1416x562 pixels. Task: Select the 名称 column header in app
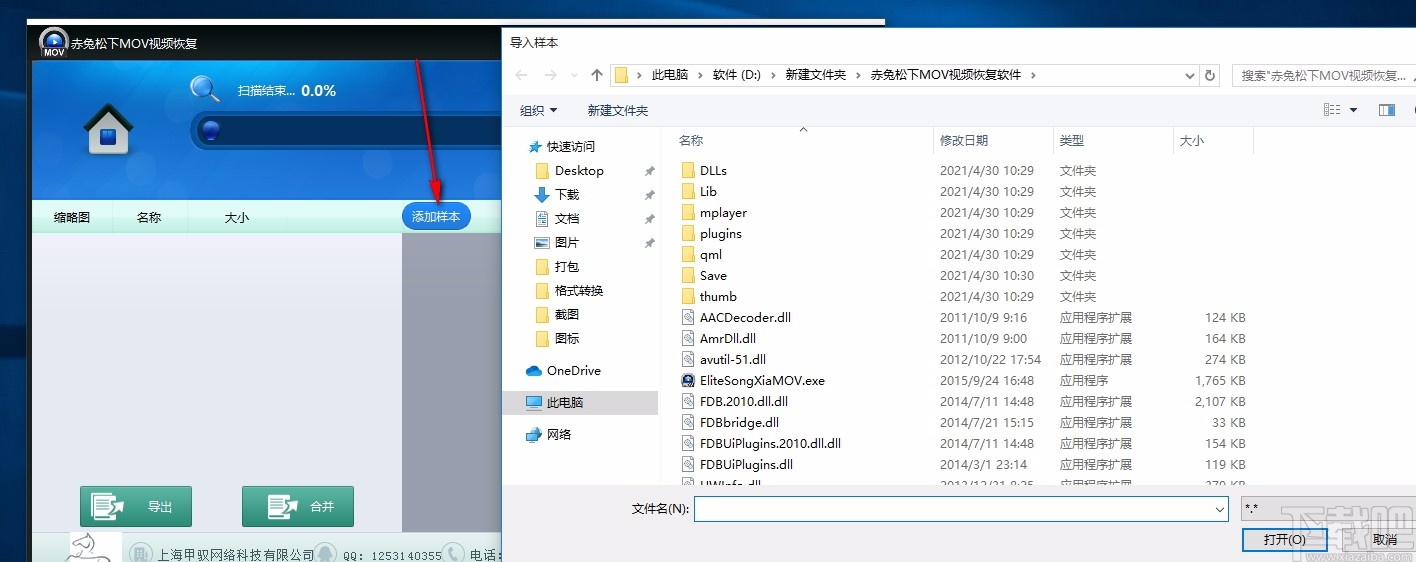(x=149, y=217)
